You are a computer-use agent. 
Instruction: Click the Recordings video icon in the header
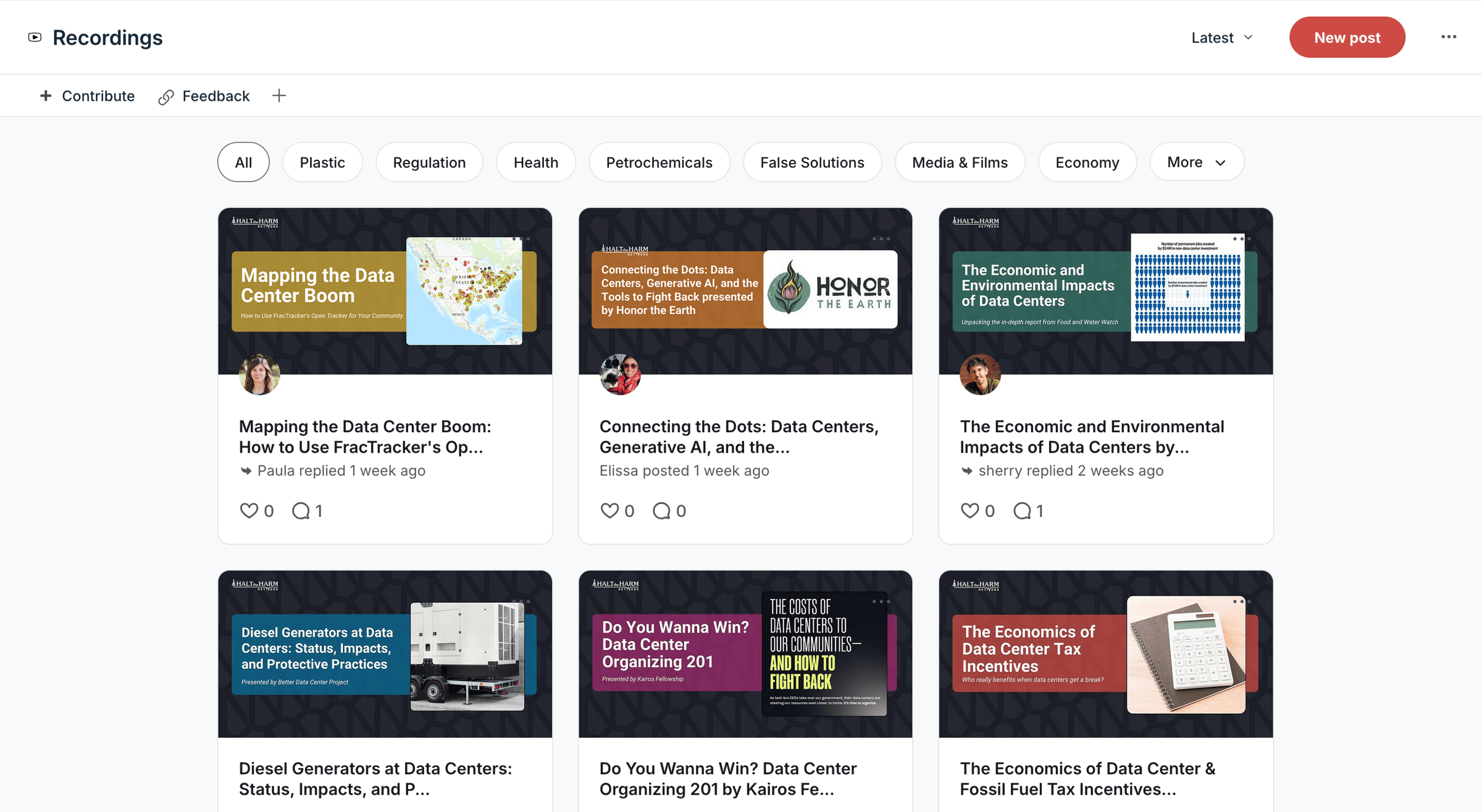tap(35, 37)
